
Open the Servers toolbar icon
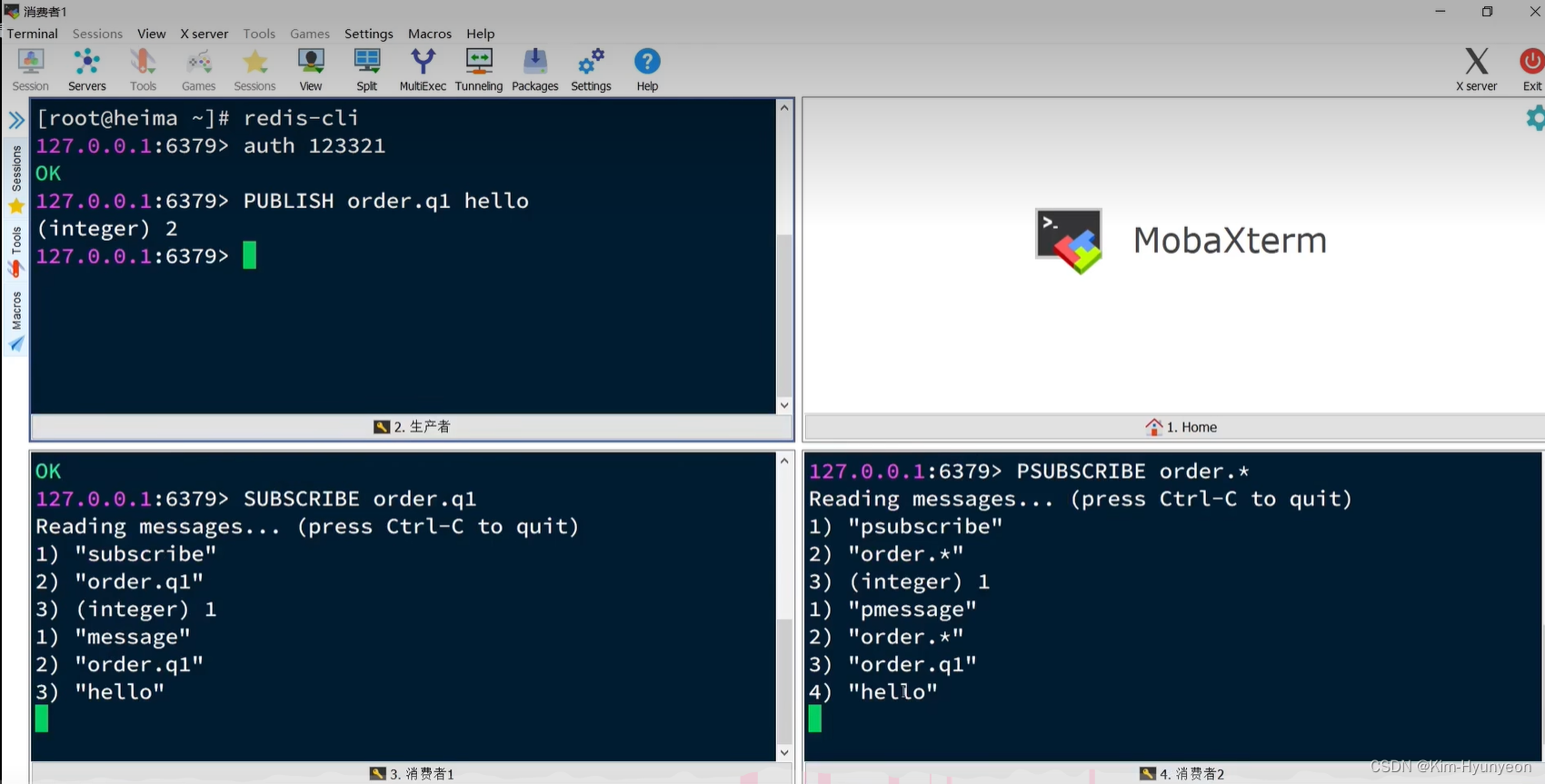[x=87, y=70]
